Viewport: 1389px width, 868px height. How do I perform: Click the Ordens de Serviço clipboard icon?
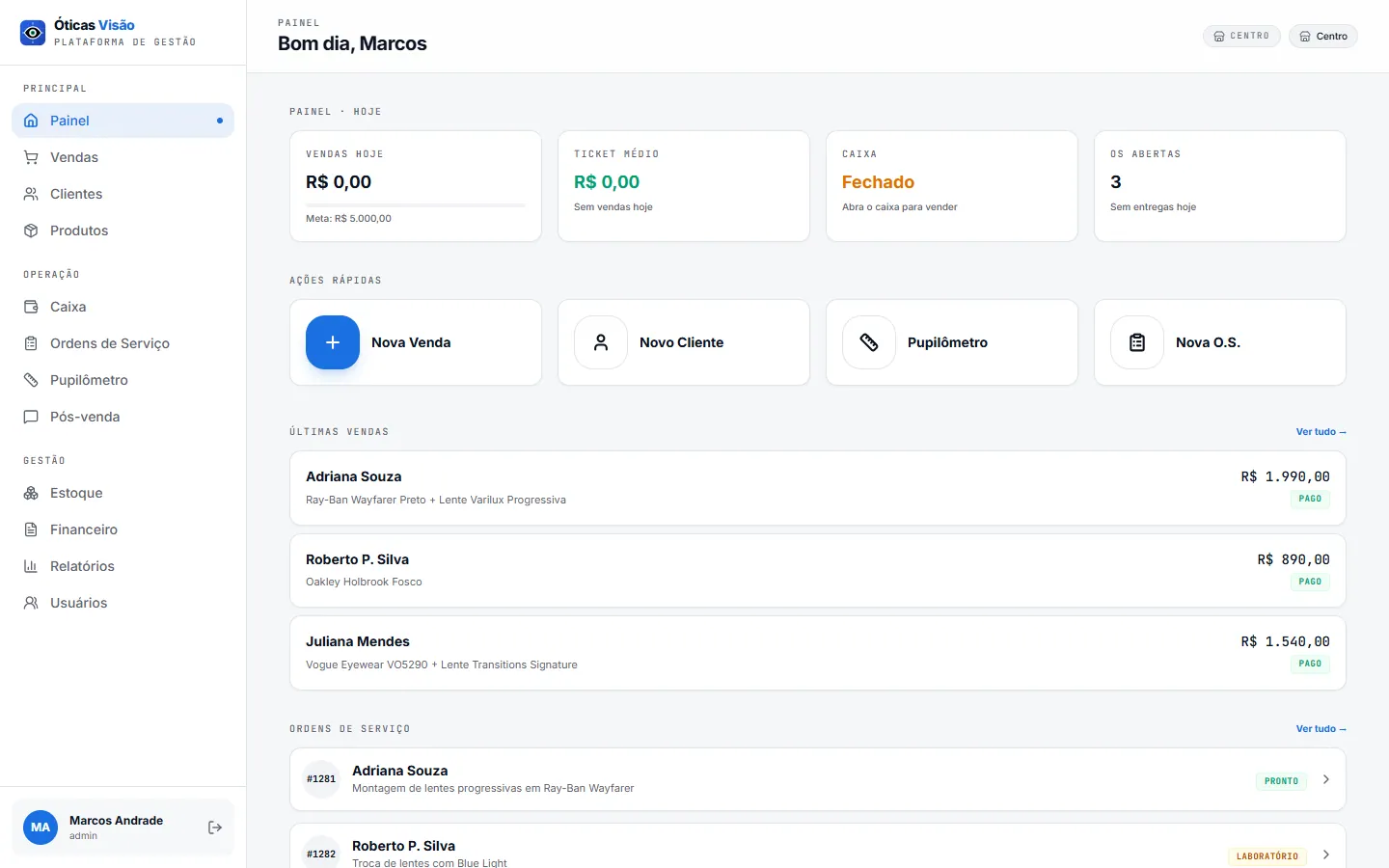coord(31,343)
